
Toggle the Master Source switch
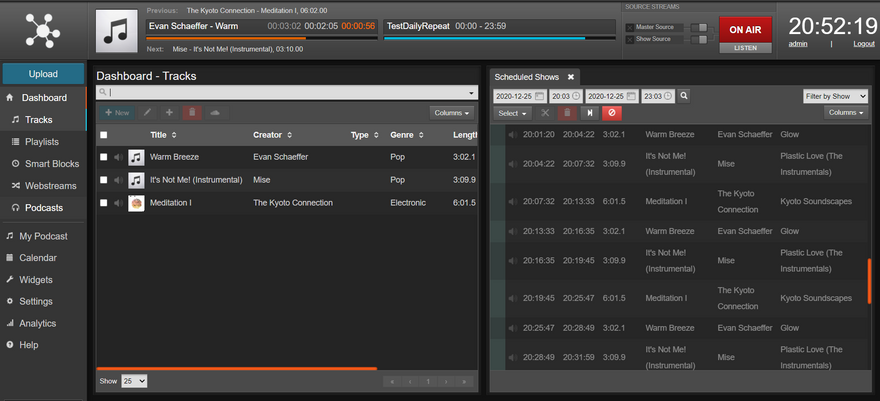(x=700, y=27)
